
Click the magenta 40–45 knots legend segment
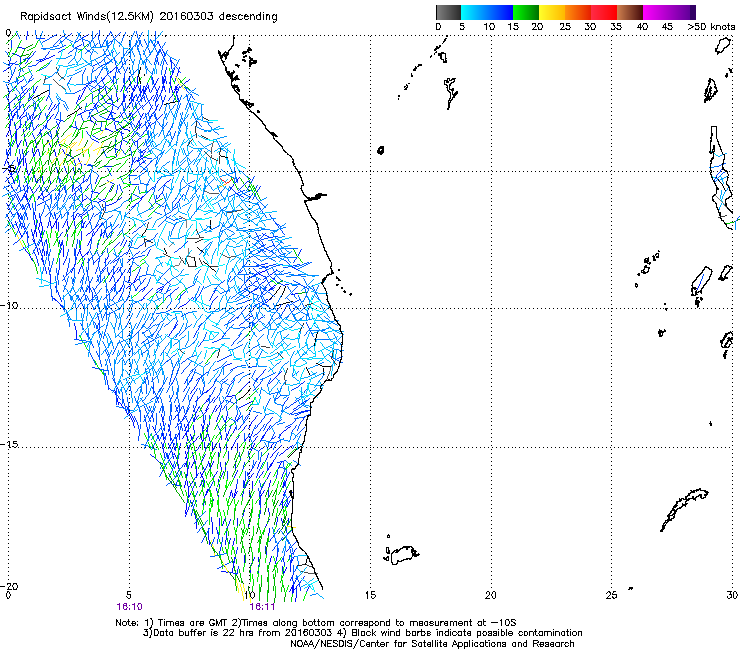656,12
